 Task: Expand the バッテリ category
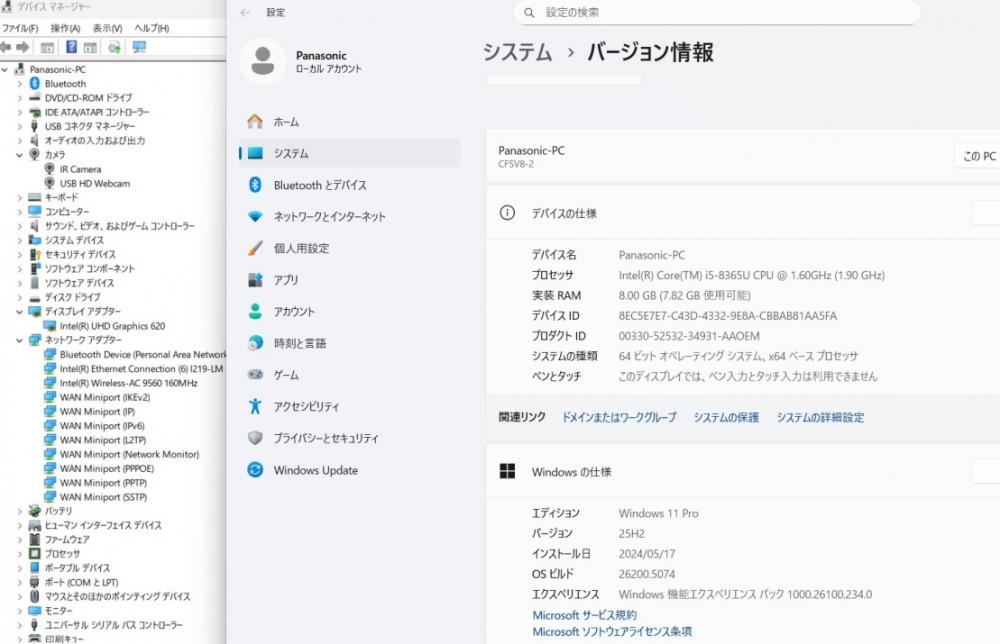tap(20, 511)
